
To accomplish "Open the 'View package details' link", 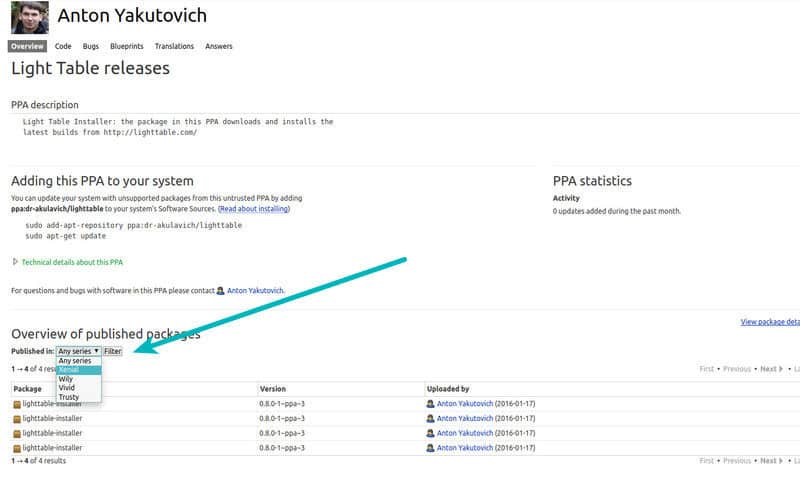I will pyautogui.click(x=770, y=322).
